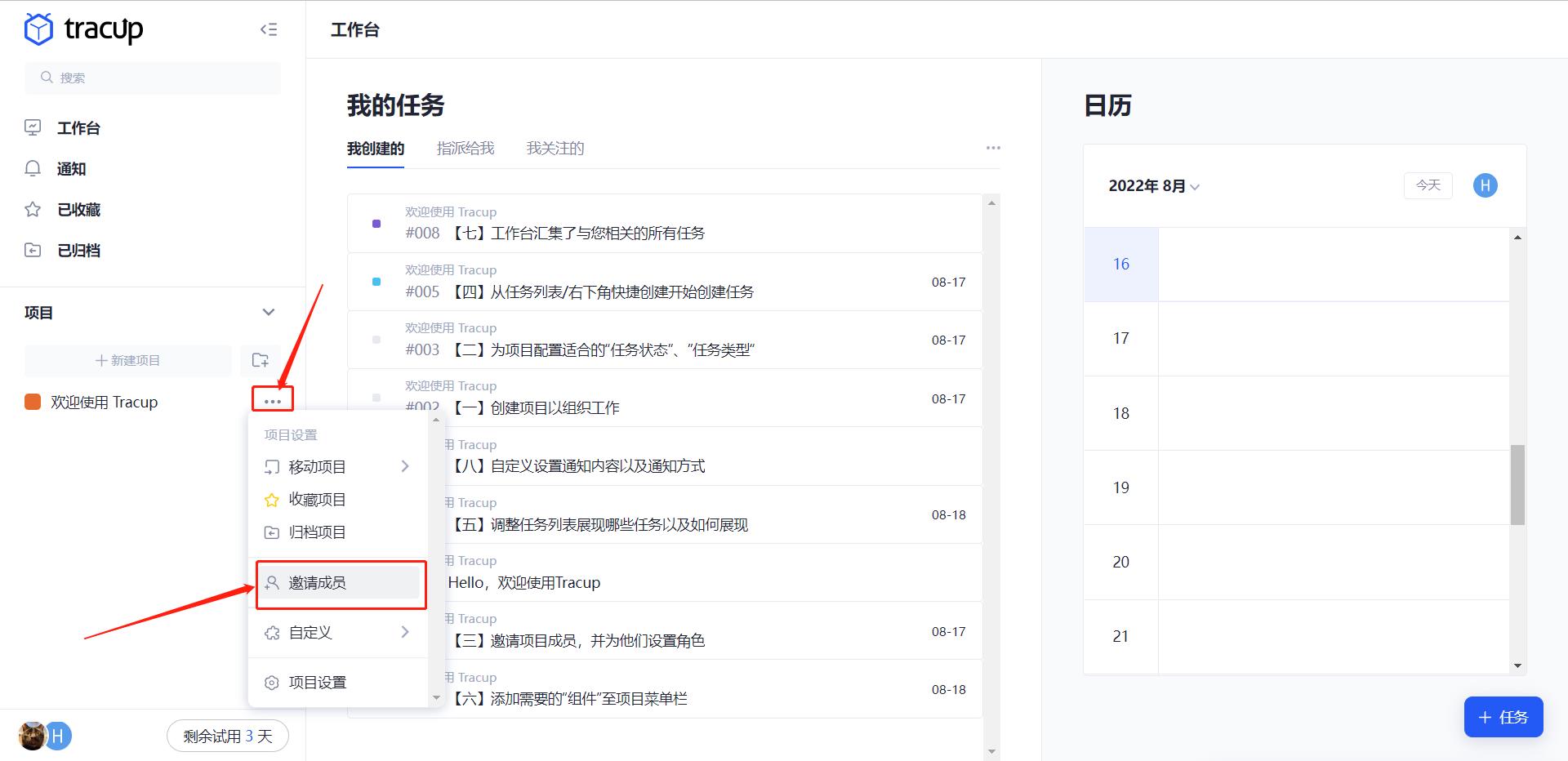Click the star icon beside 已收藏
Viewport: 1568px width, 761px height.
pyautogui.click(x=33, y=209)
